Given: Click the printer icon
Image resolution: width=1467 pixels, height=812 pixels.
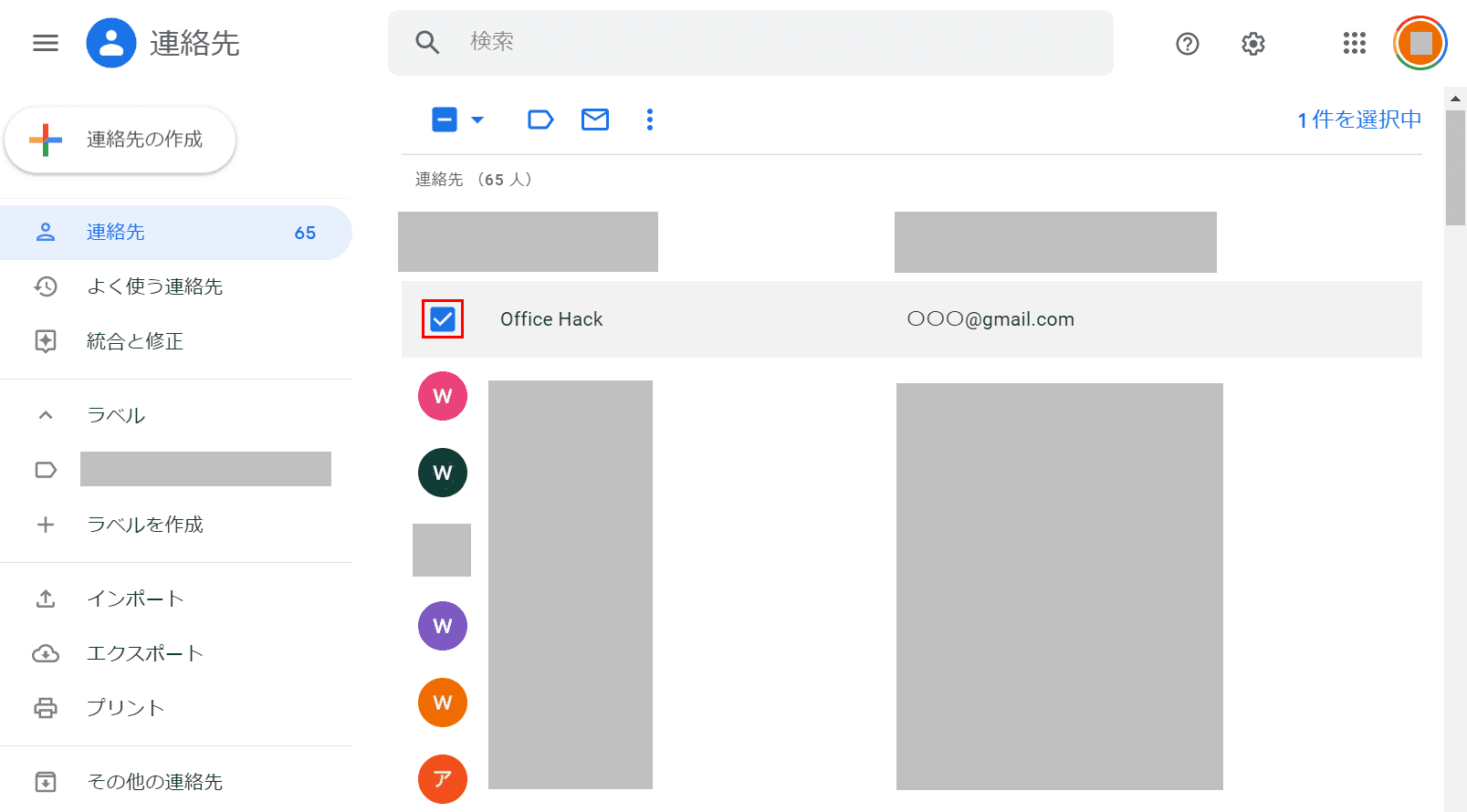Looking at the screenshot, I should [x=46, y=708].
